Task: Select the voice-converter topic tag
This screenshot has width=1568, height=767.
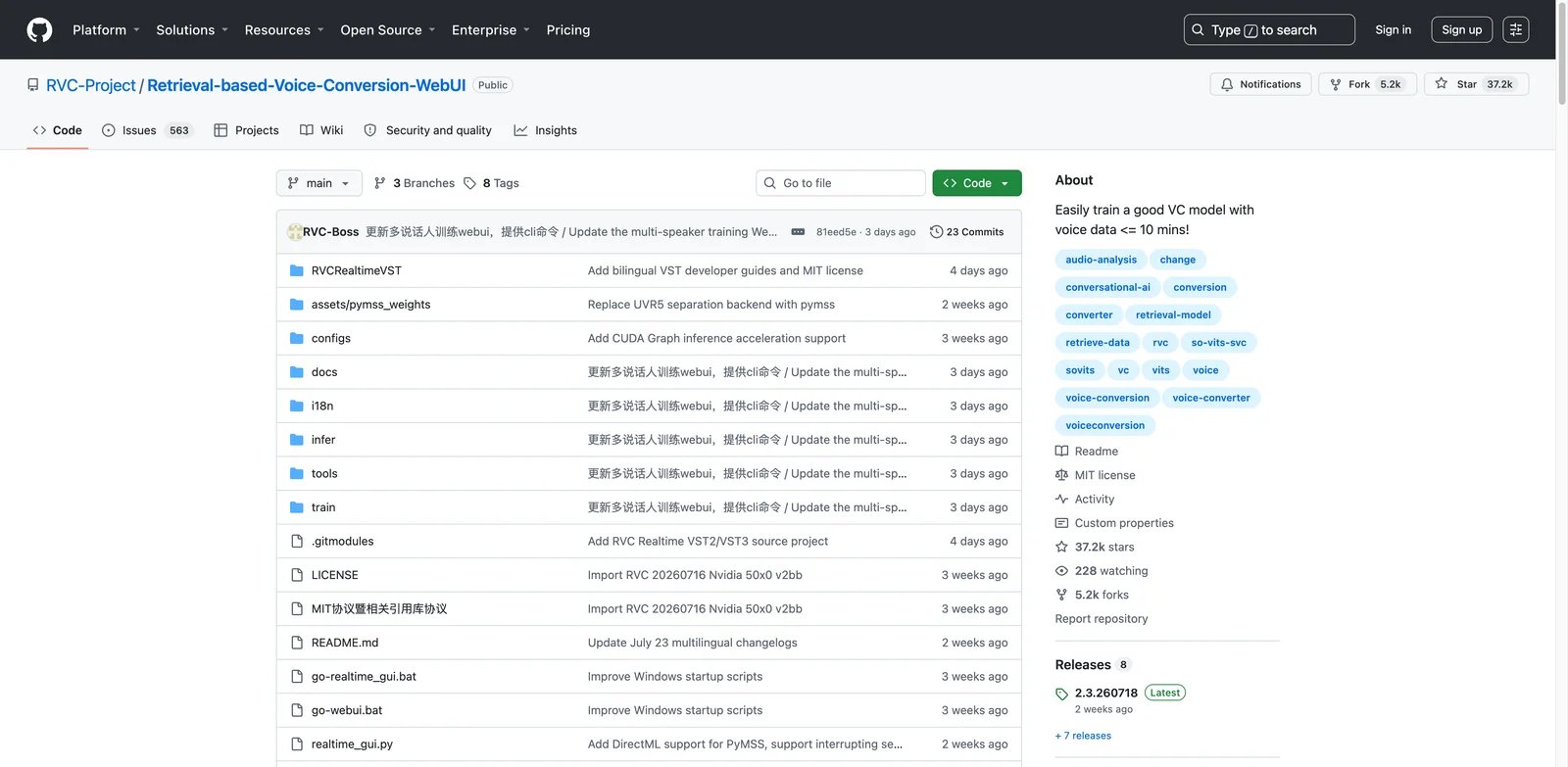Action: coord(1211,398)
